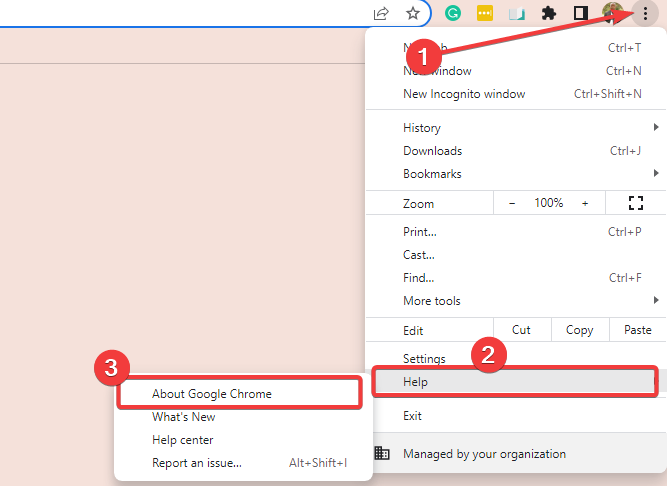Bookmark this tab with the star icon
Viewport: 667px width, 486px height.
(413, 14)
